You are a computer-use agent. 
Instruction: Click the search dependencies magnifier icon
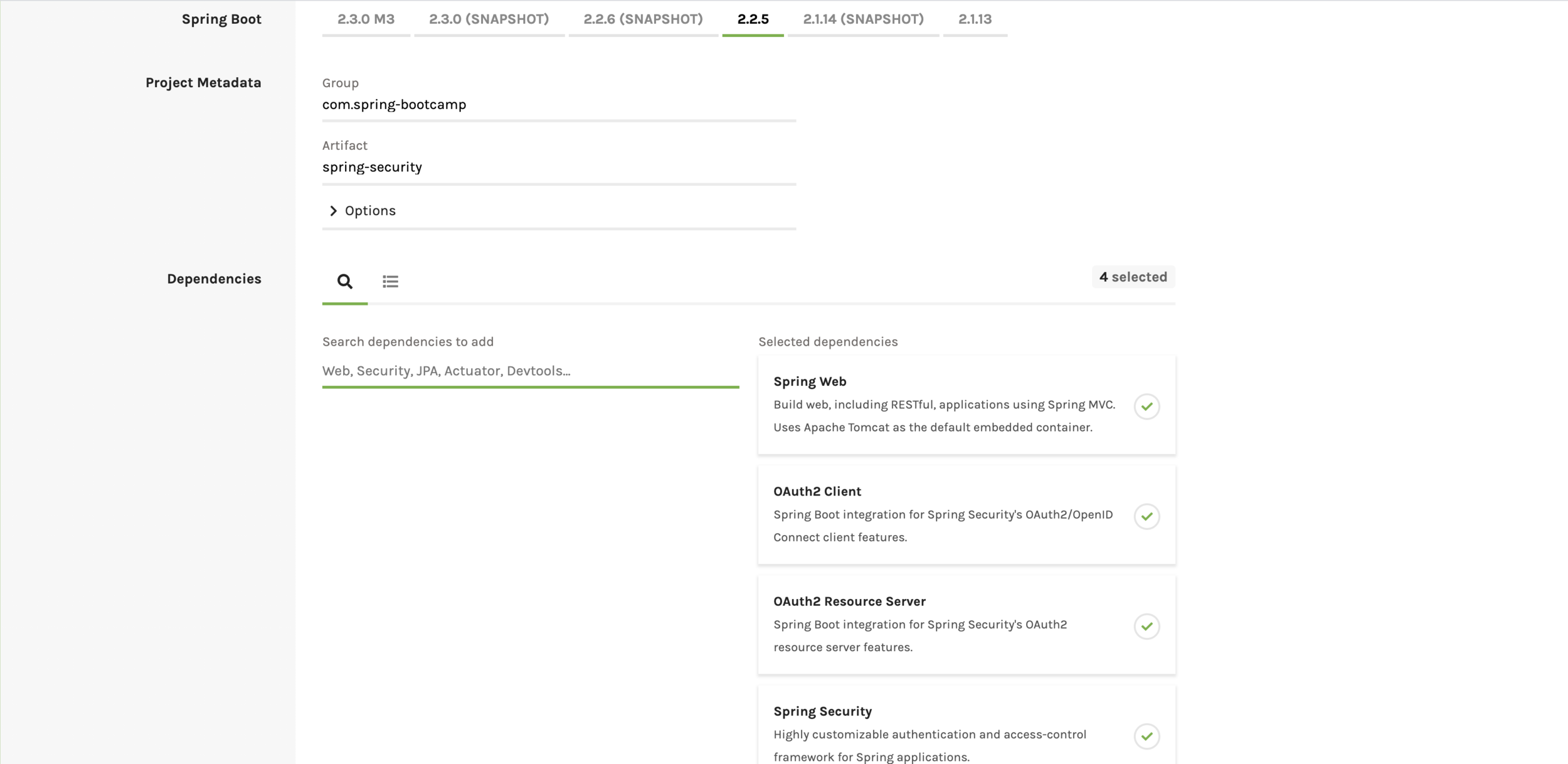click(344, 281)
